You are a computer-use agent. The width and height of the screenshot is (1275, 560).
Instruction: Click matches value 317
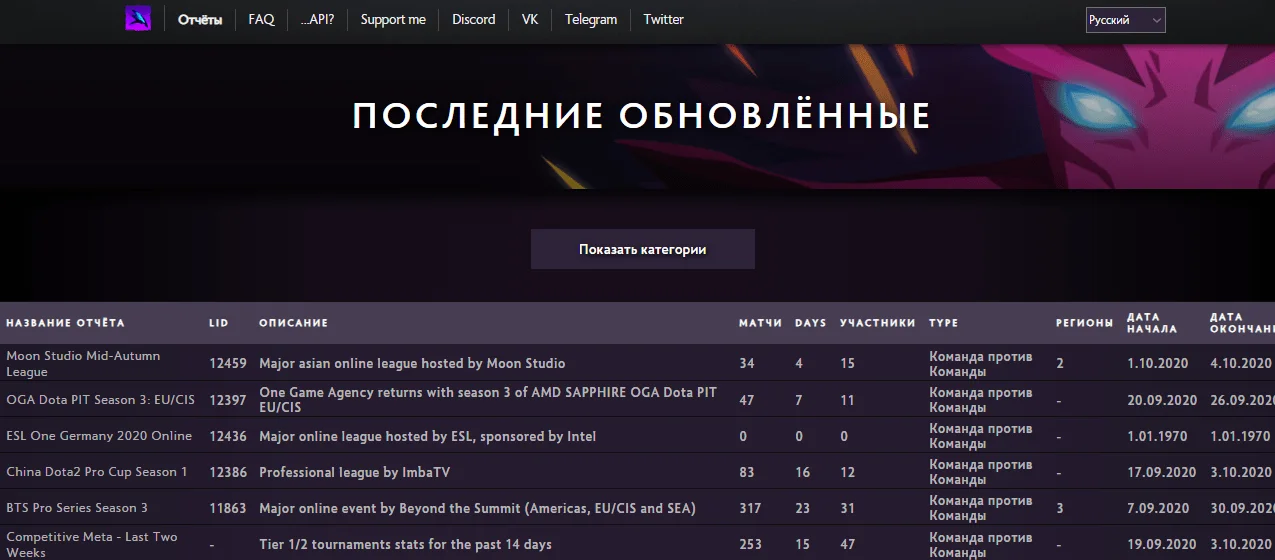[750, 507]
